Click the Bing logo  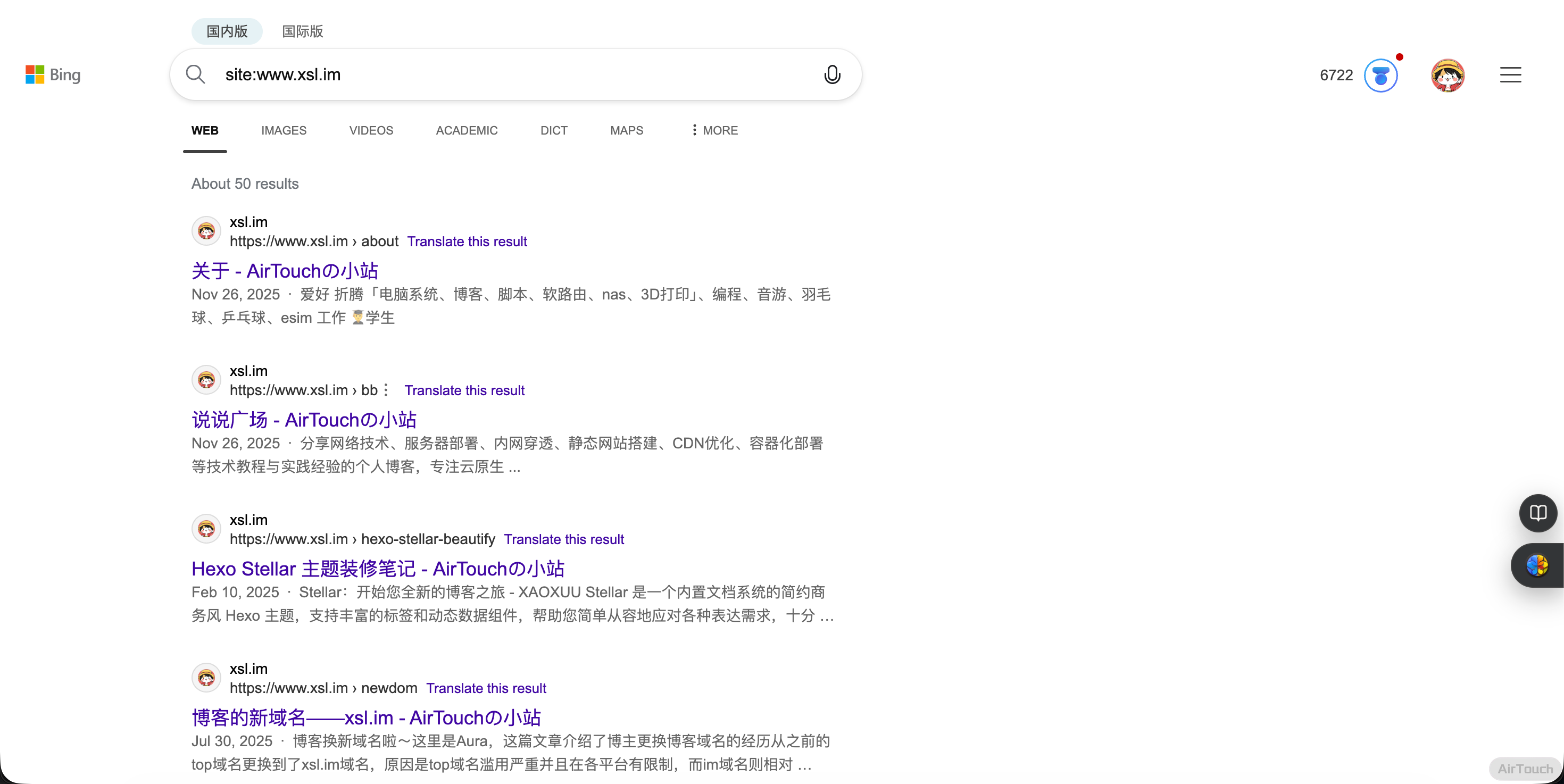pos(53,74)
